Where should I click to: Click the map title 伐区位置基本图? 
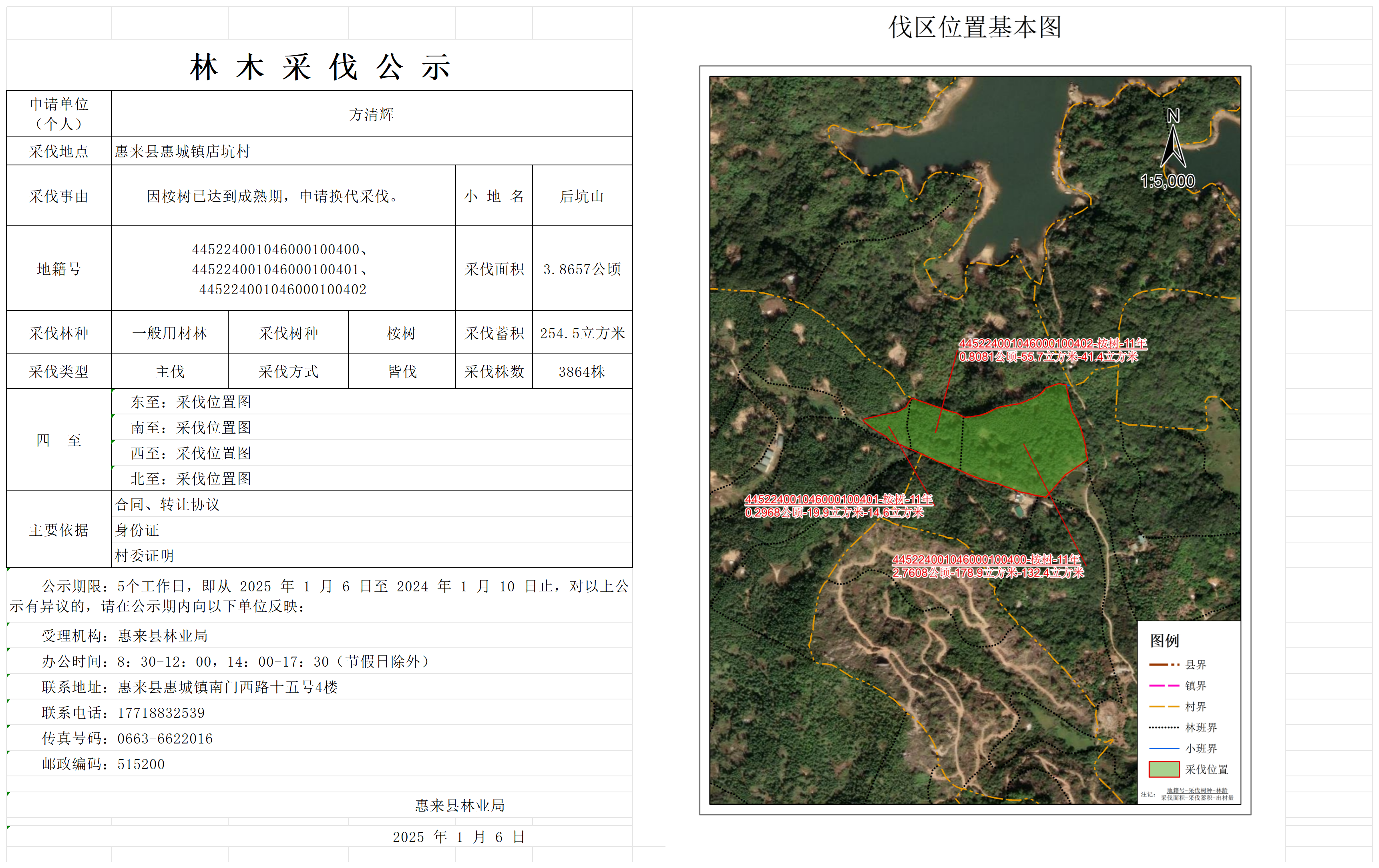click(x=975, y=27)
